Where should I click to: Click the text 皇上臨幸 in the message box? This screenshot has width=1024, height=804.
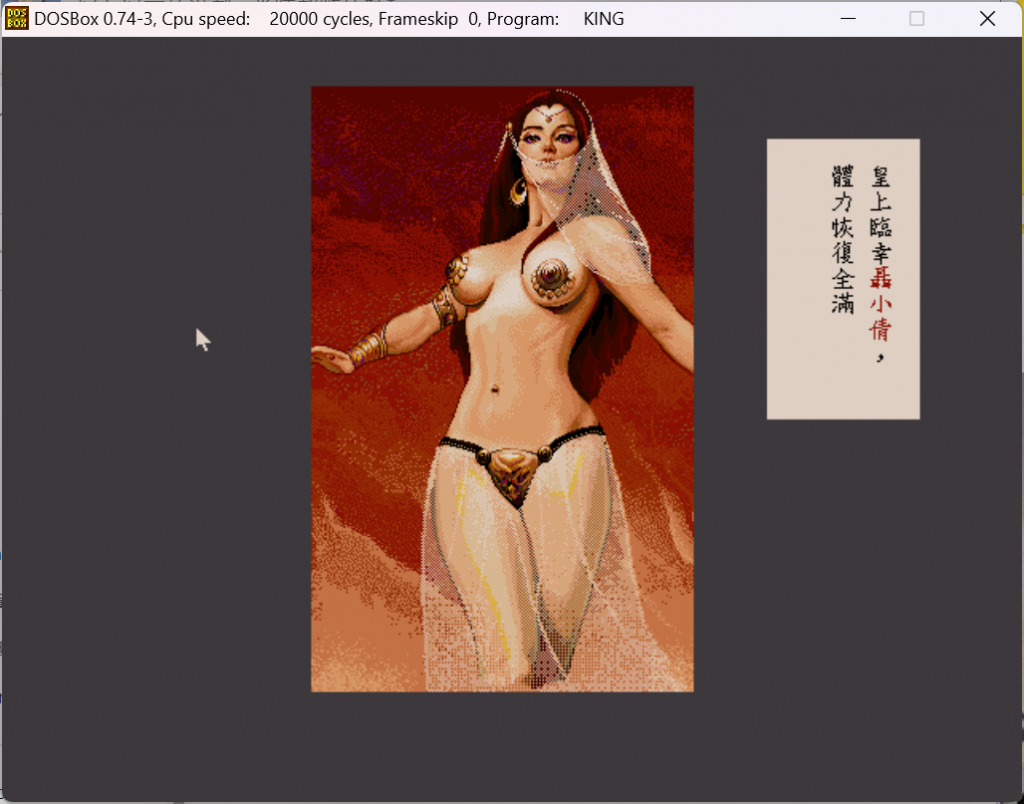pos(880,215)
